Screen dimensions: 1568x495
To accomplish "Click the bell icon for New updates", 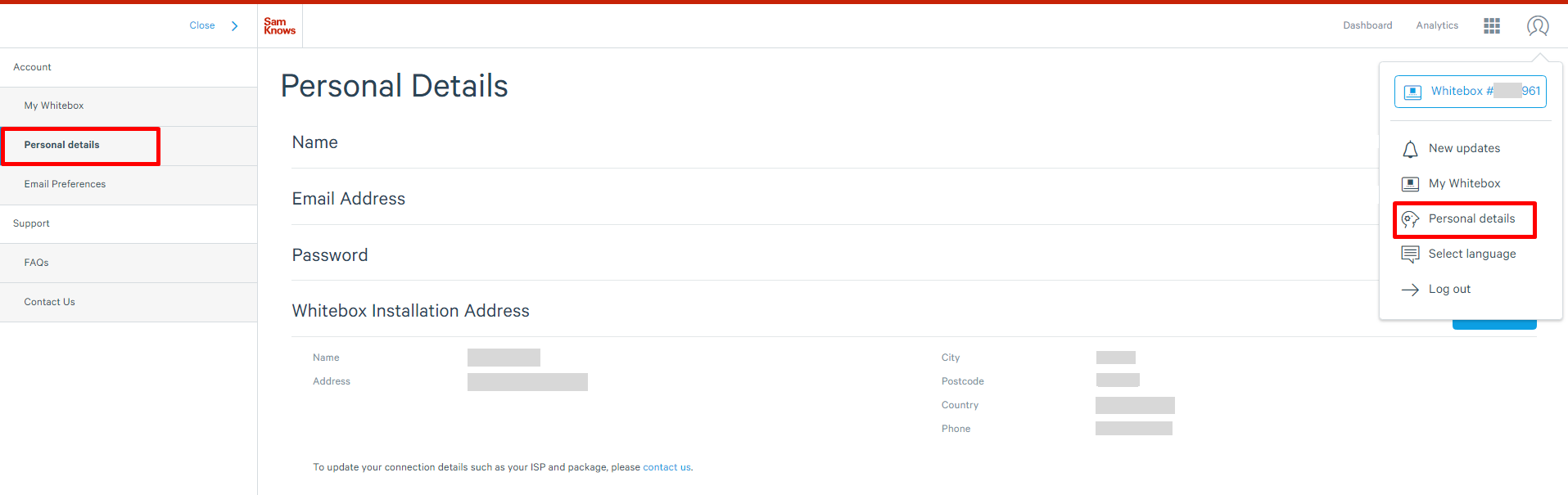I will (x=1410, y=149).
